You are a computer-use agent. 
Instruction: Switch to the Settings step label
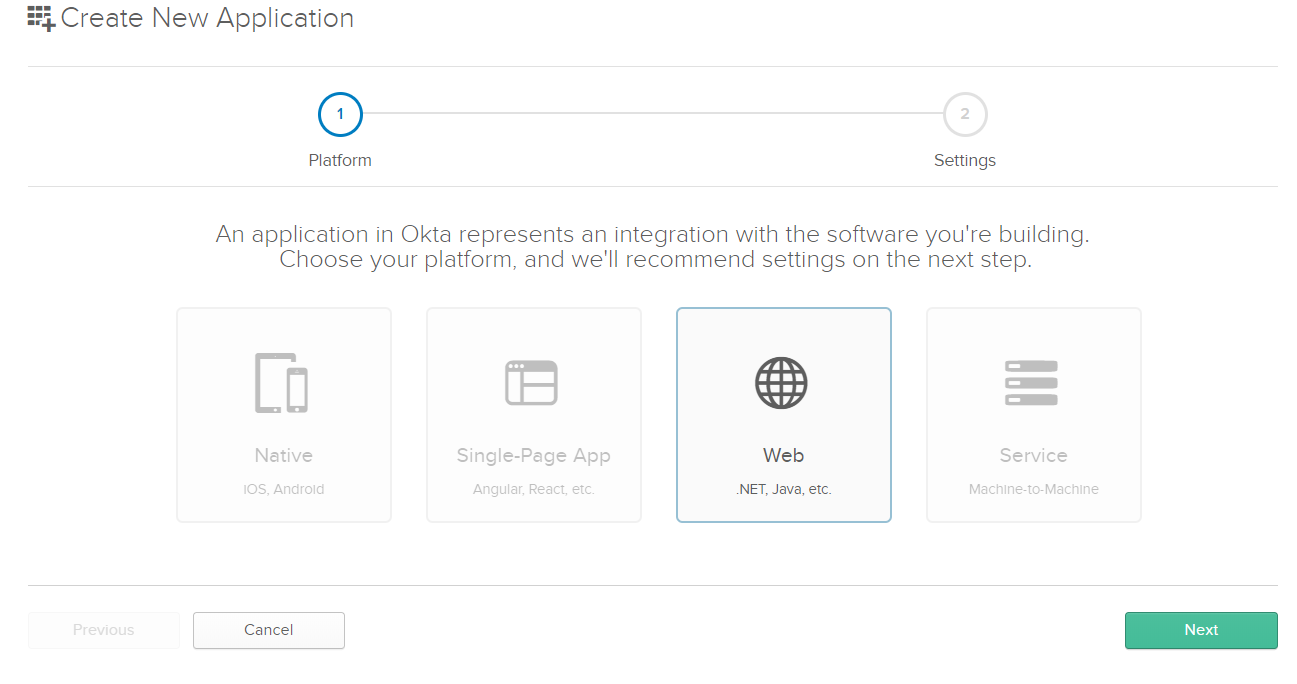click(965, 160)
